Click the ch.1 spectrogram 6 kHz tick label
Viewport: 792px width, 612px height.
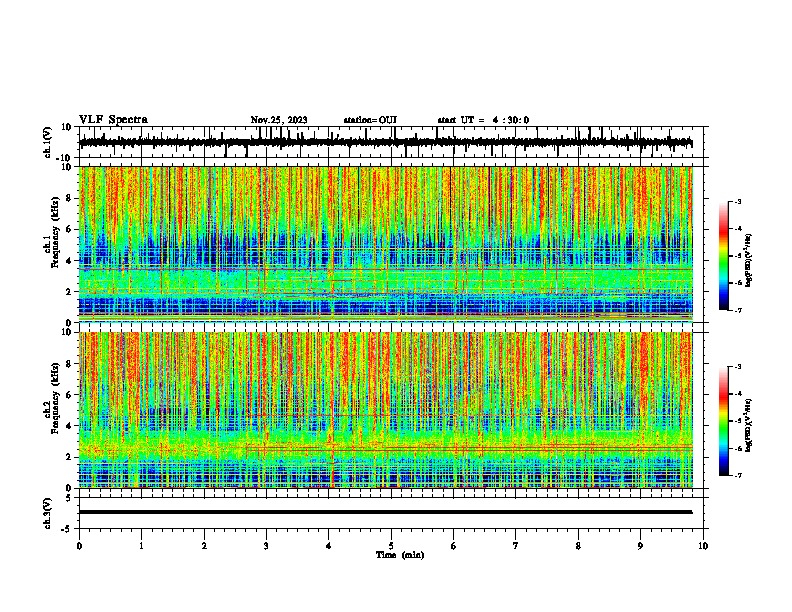(x=69, y=229)
